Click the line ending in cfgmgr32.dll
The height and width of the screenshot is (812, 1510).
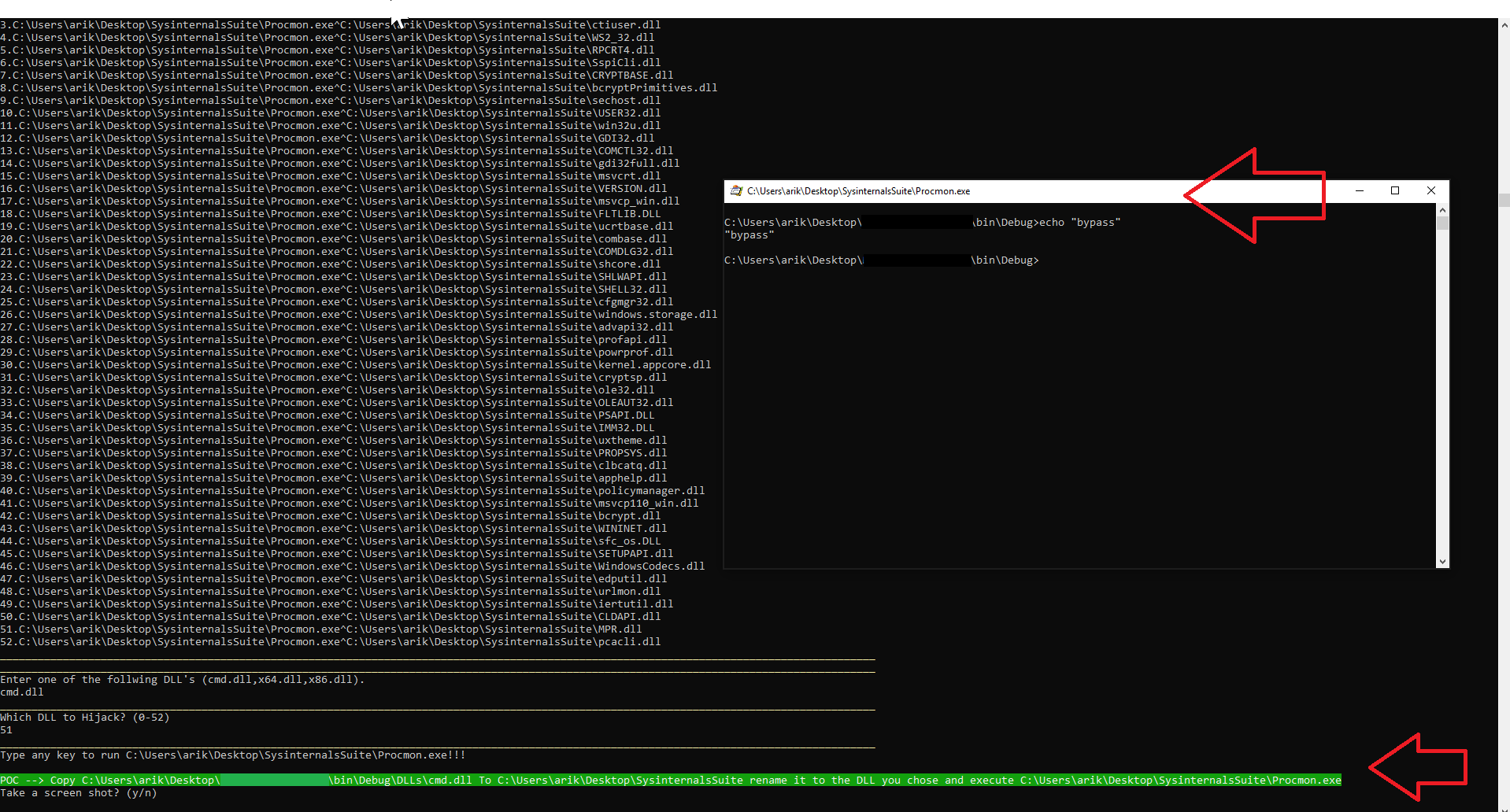337,302
